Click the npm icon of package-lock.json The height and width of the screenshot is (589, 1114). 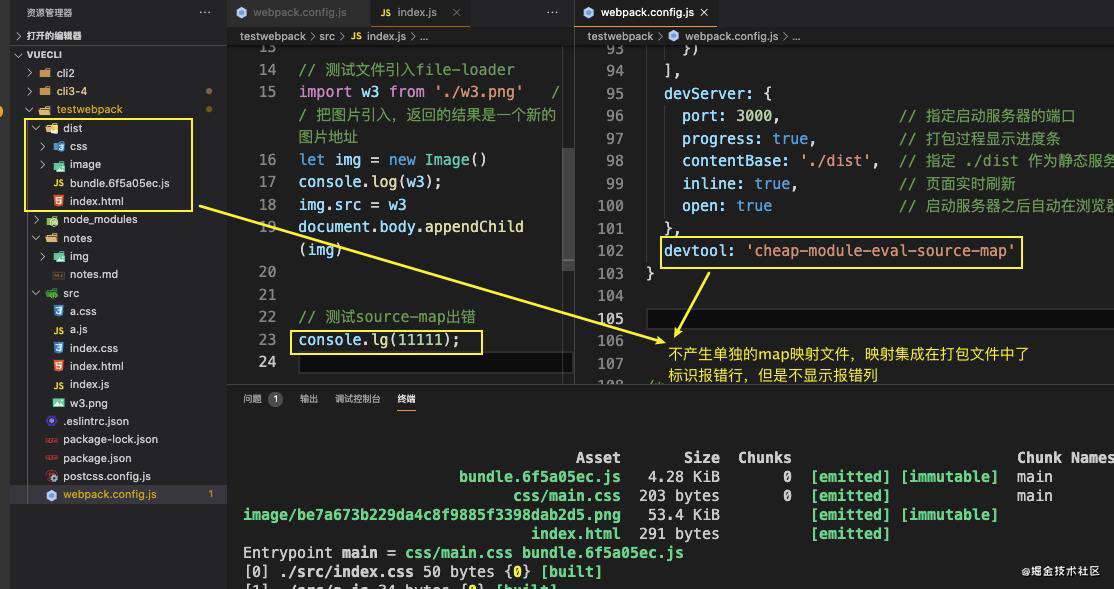(x=51, y=440)
